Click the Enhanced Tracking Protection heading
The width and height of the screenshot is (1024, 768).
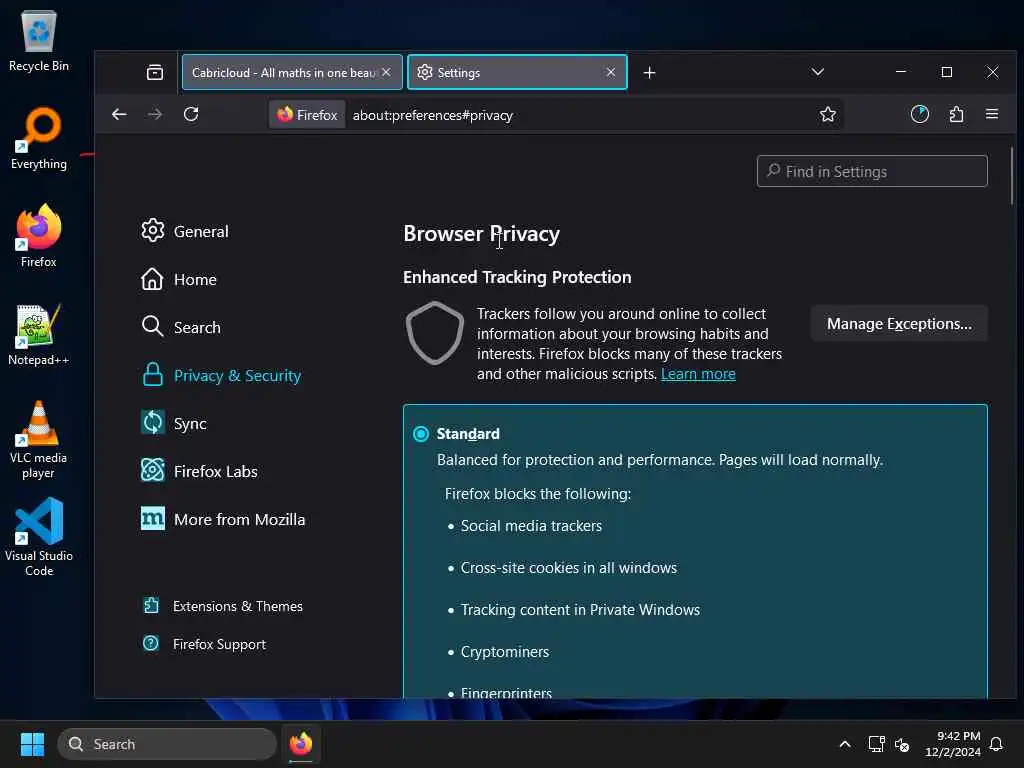coord(517,277)
